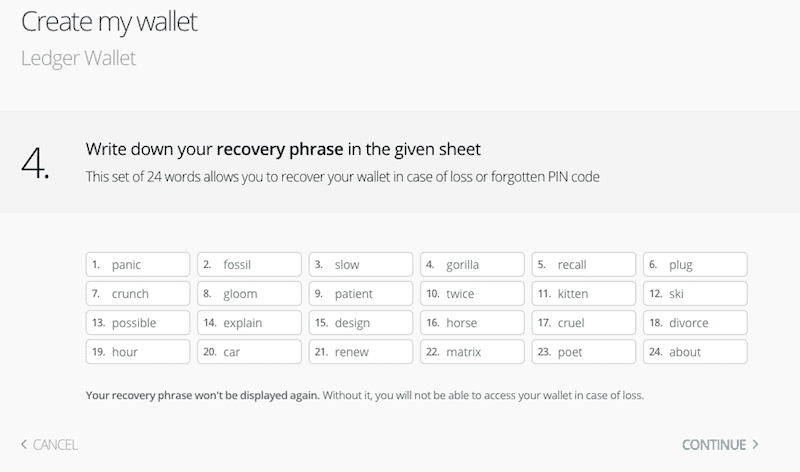Click word 5 field "recall"

pyautogui.click(x=583, y=265)
